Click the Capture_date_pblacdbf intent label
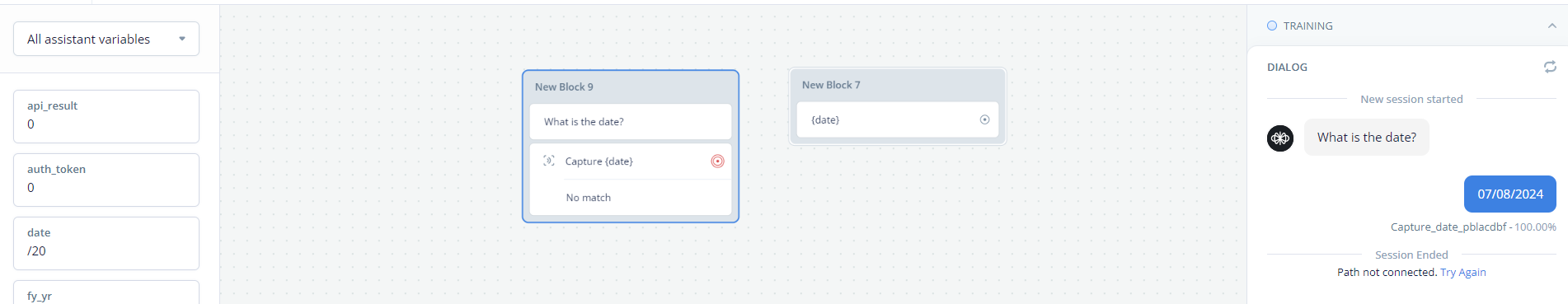 tap(1448, 227)
